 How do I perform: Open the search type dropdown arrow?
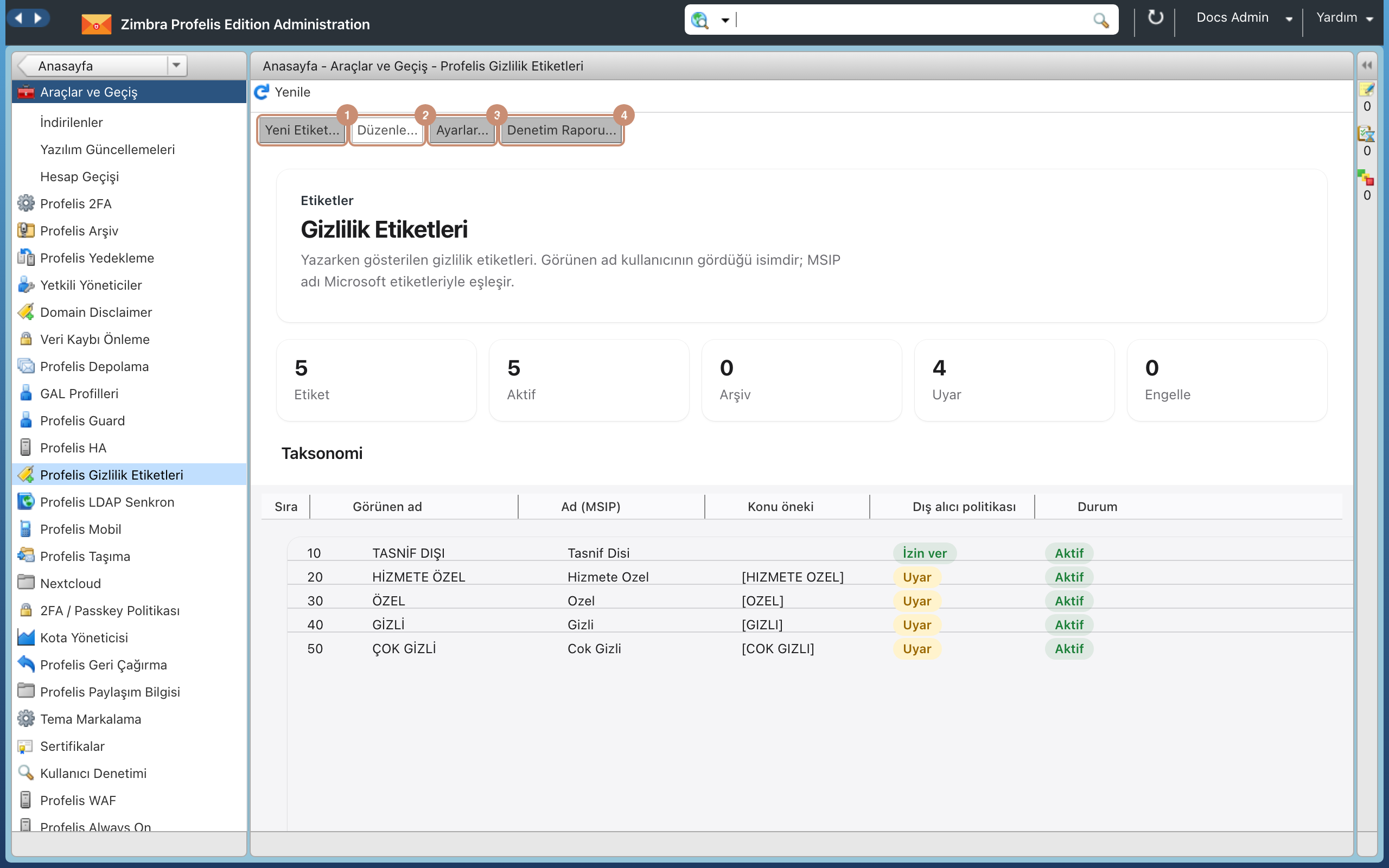click(x=725, y=20)
